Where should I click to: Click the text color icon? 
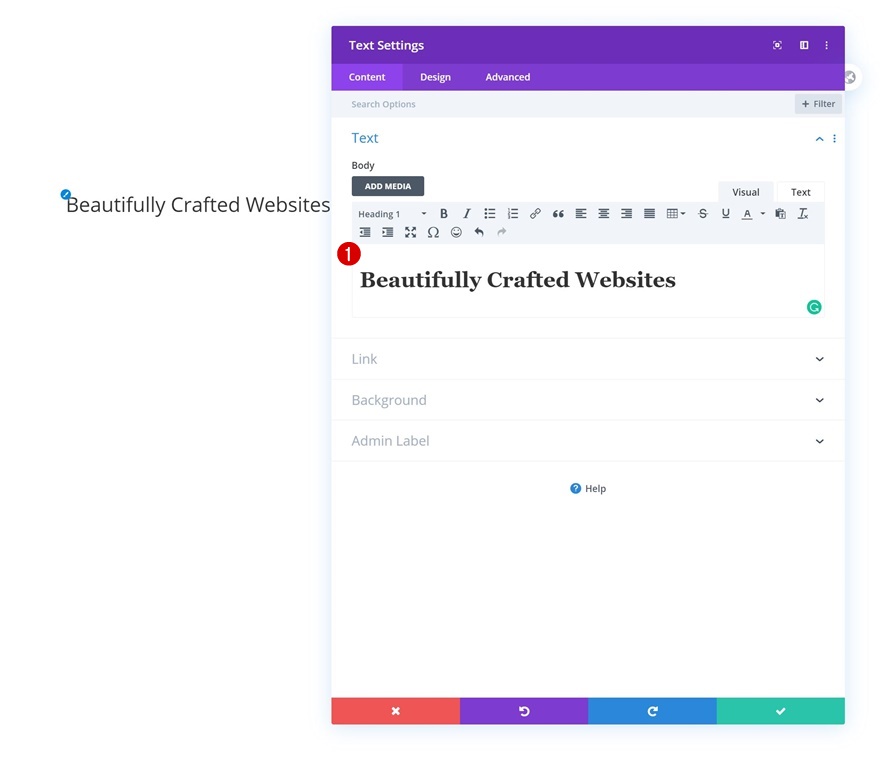coord(747,214)
